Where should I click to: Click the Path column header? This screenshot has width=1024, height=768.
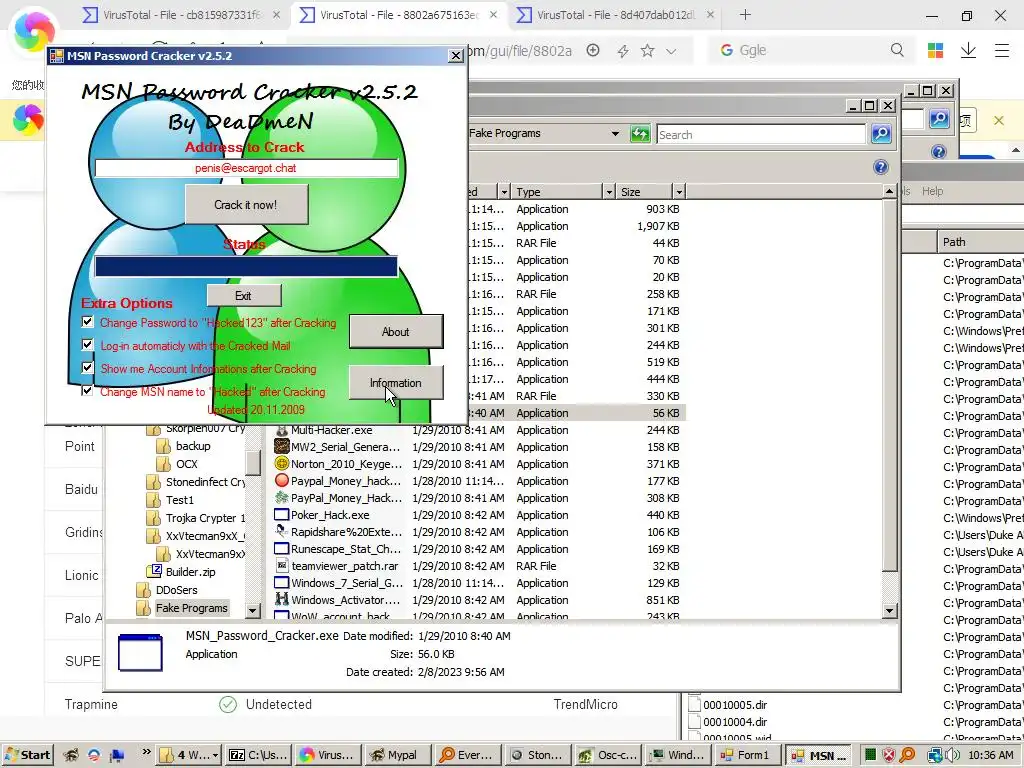tap(980, 242)
